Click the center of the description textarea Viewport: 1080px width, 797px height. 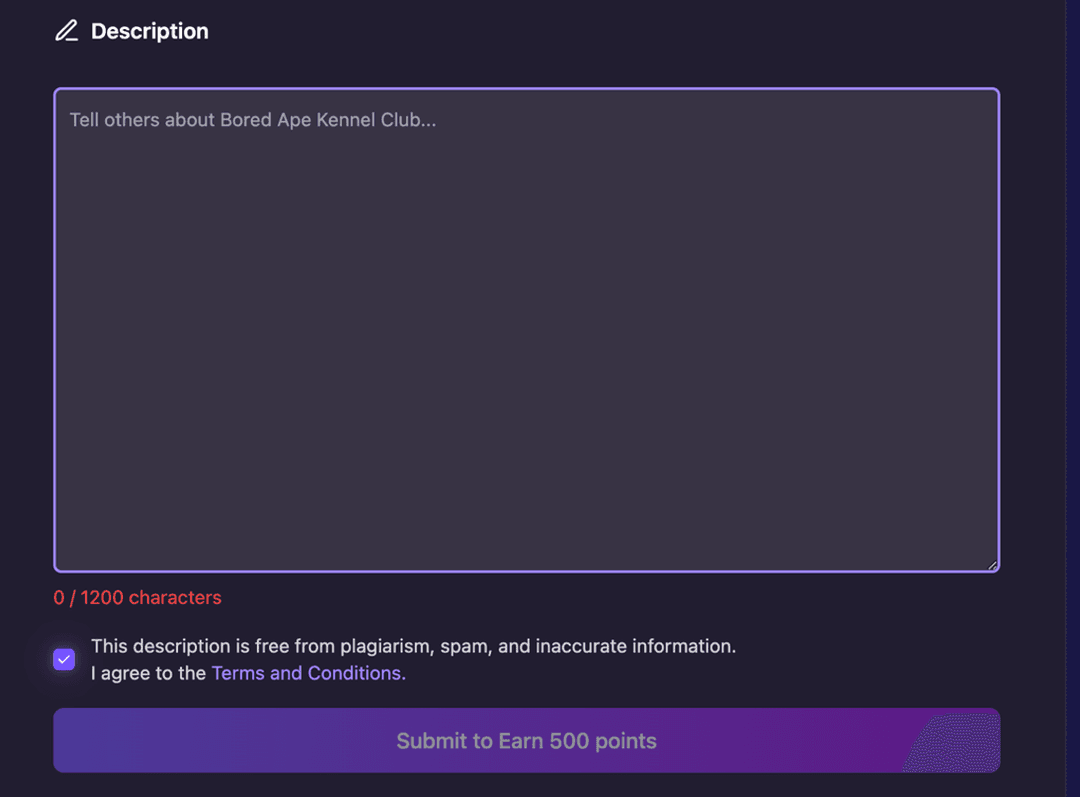[x=526, y=330]
